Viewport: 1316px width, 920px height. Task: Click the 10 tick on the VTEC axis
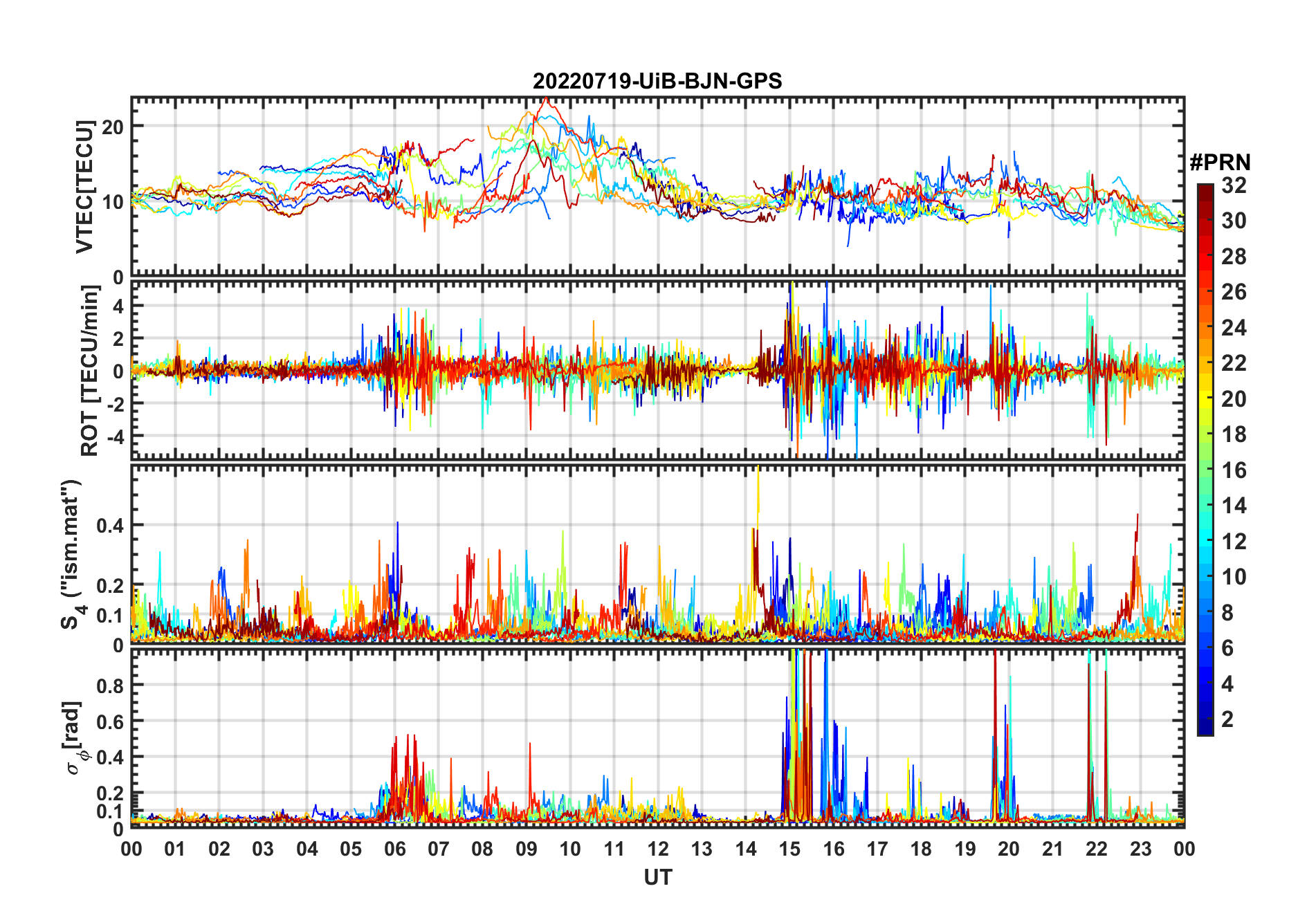pos(113,202)
